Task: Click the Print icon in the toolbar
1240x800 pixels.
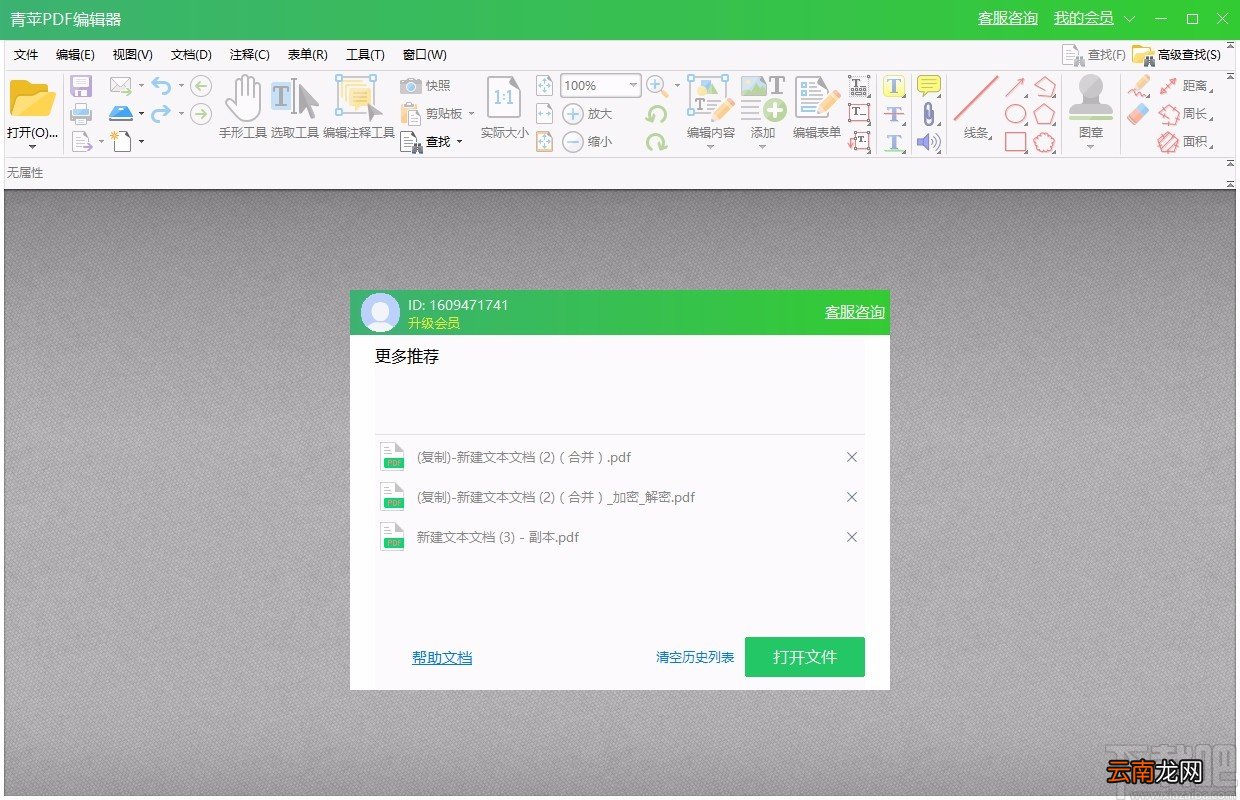Action: [81, 114]
